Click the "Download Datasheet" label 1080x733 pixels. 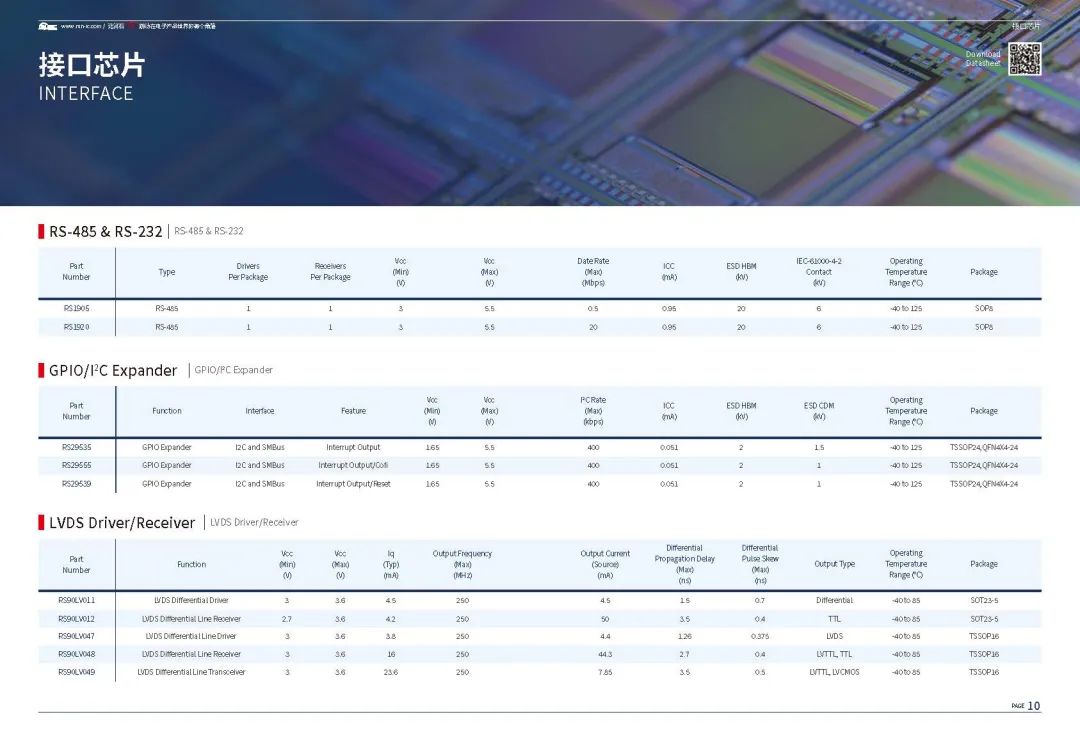coord(983,59)
